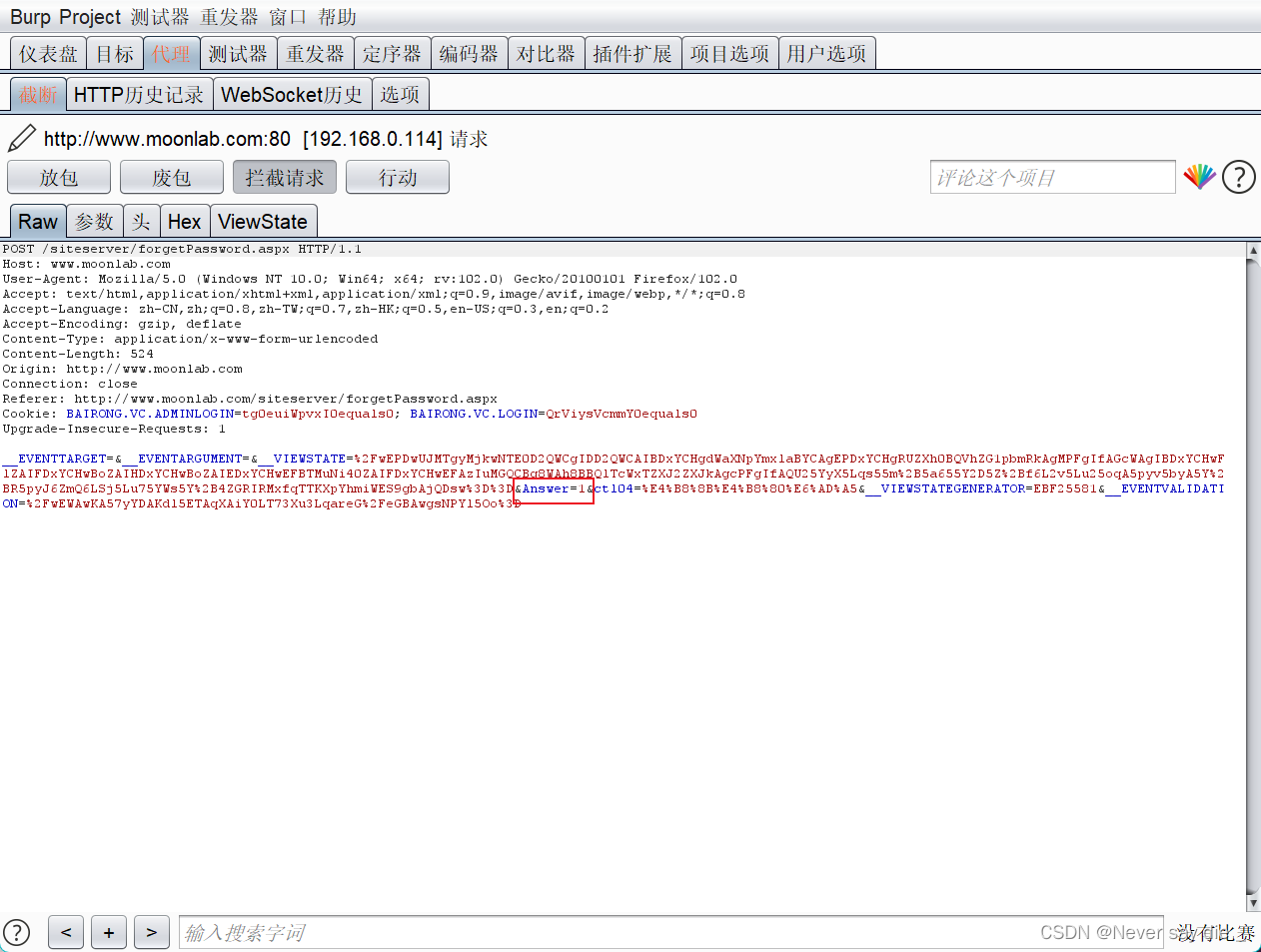Open the WebSocket历史 sub-tab
The width and height of the screenshot is (1261, 952).
292,95
